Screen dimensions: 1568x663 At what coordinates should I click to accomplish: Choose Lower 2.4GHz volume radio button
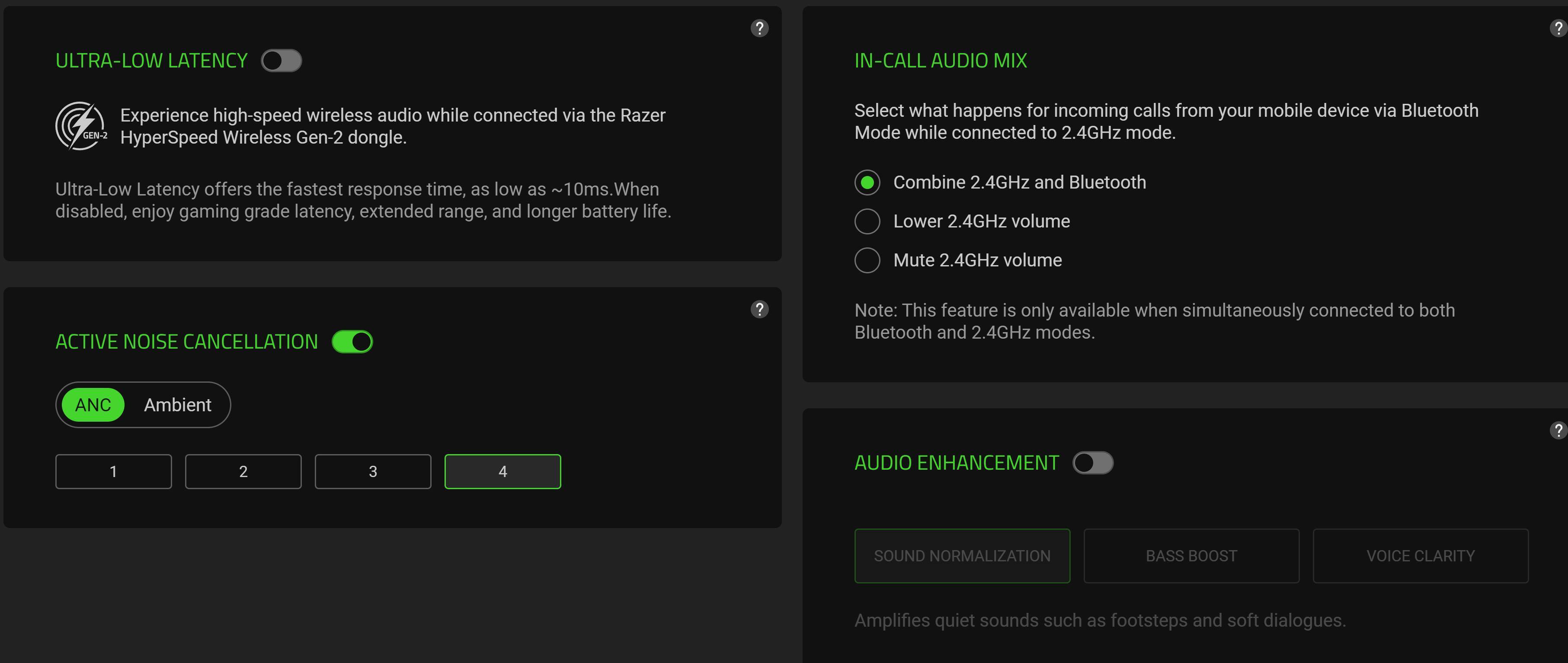point(867,221)
